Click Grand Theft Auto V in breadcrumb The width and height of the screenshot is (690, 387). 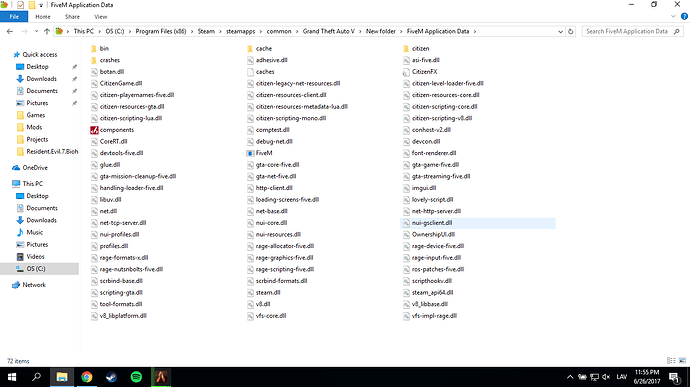tap(328, 31)
